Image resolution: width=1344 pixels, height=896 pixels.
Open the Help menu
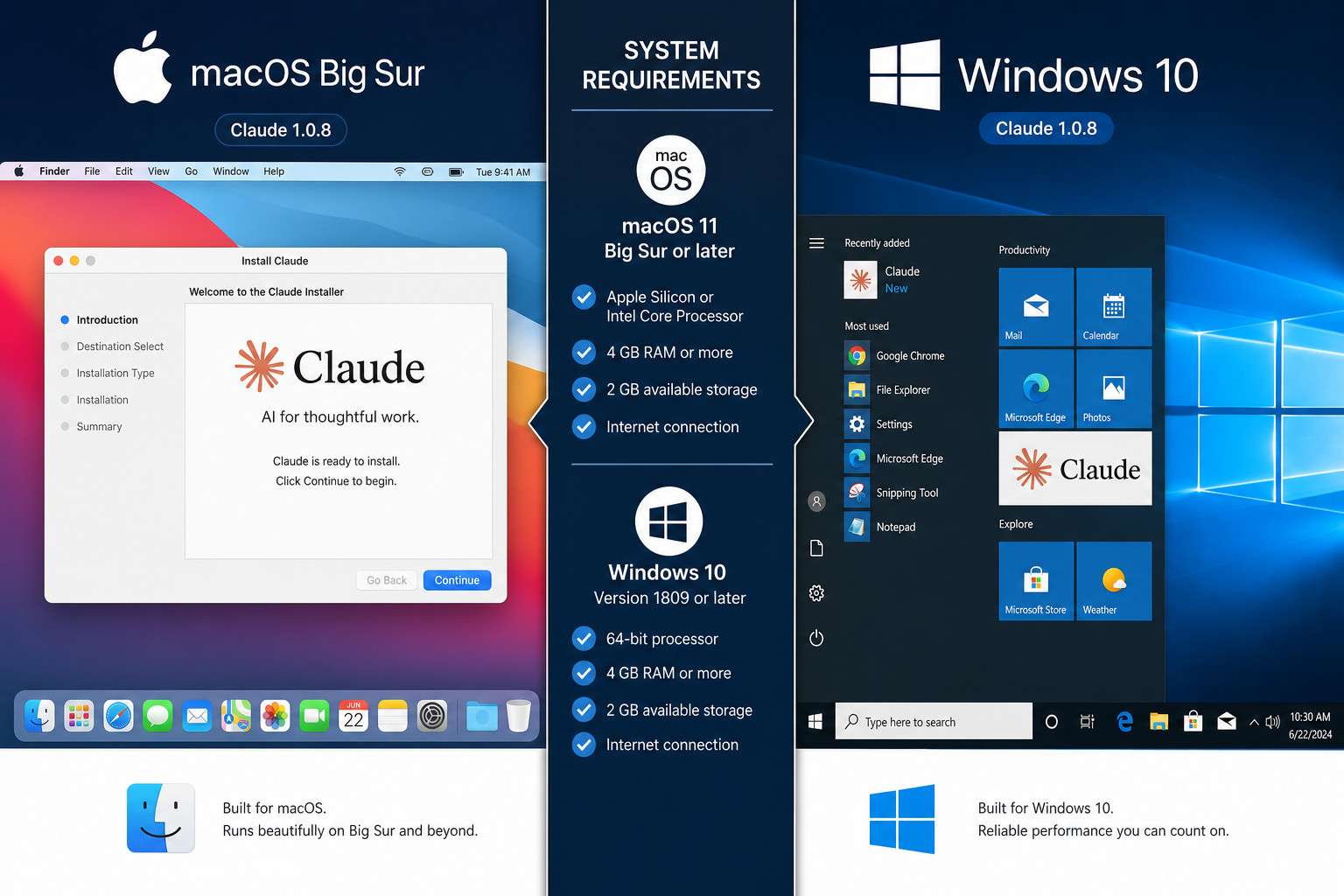tap(274, 171)
